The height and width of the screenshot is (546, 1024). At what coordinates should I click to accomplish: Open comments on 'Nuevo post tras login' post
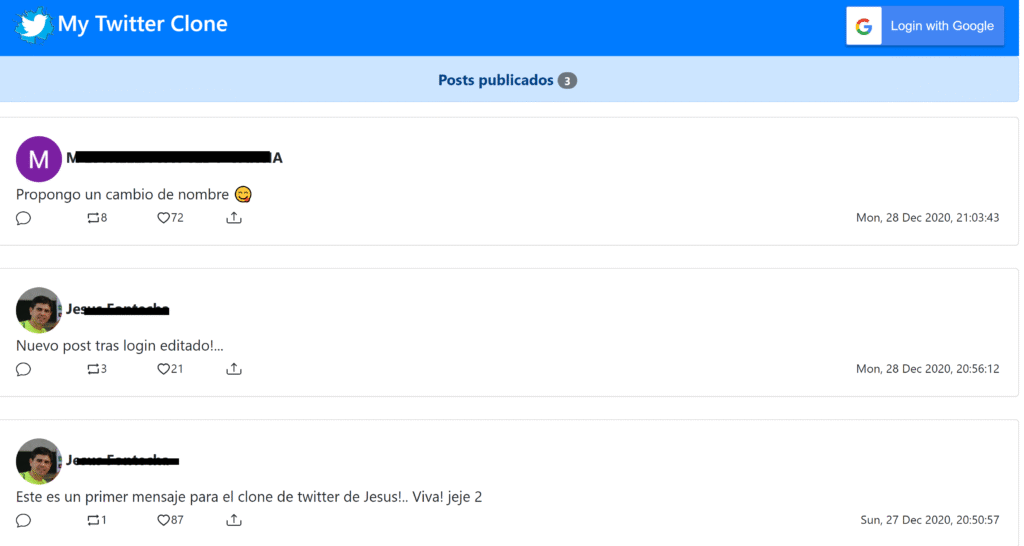click(24, 369)
